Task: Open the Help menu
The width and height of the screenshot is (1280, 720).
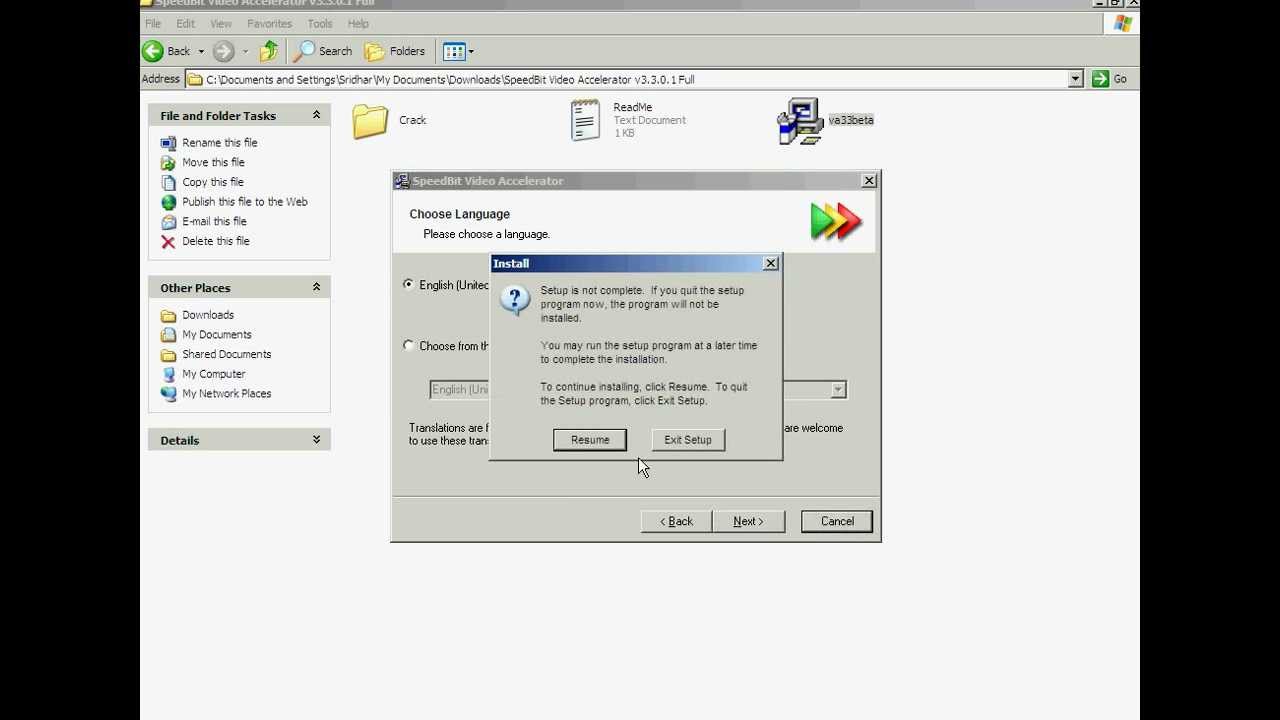Action: coord(358,23)
